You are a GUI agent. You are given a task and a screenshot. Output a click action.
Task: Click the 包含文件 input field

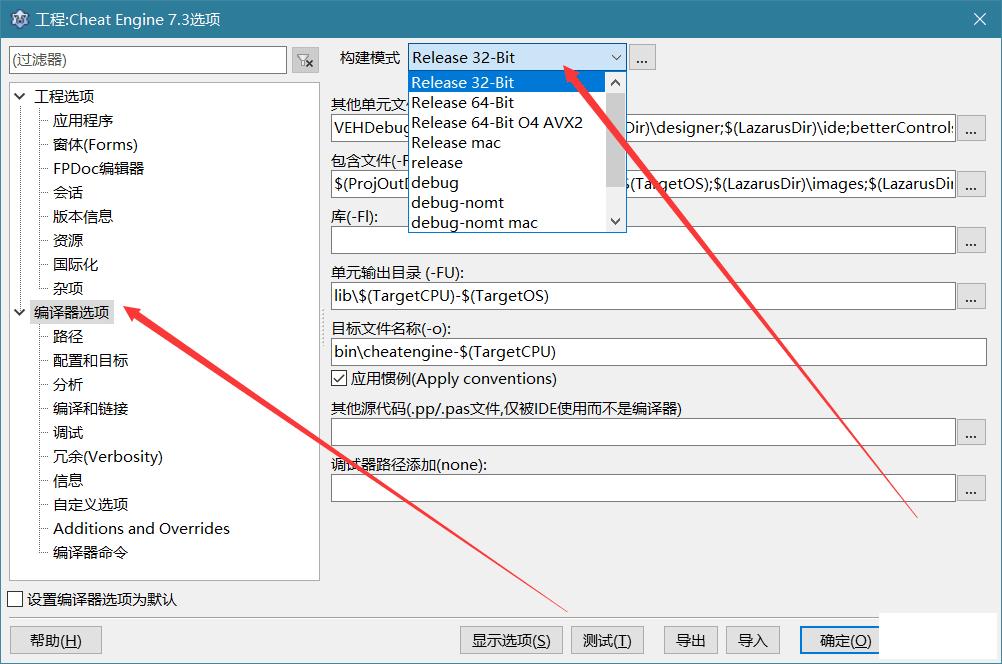click(644, 184)
